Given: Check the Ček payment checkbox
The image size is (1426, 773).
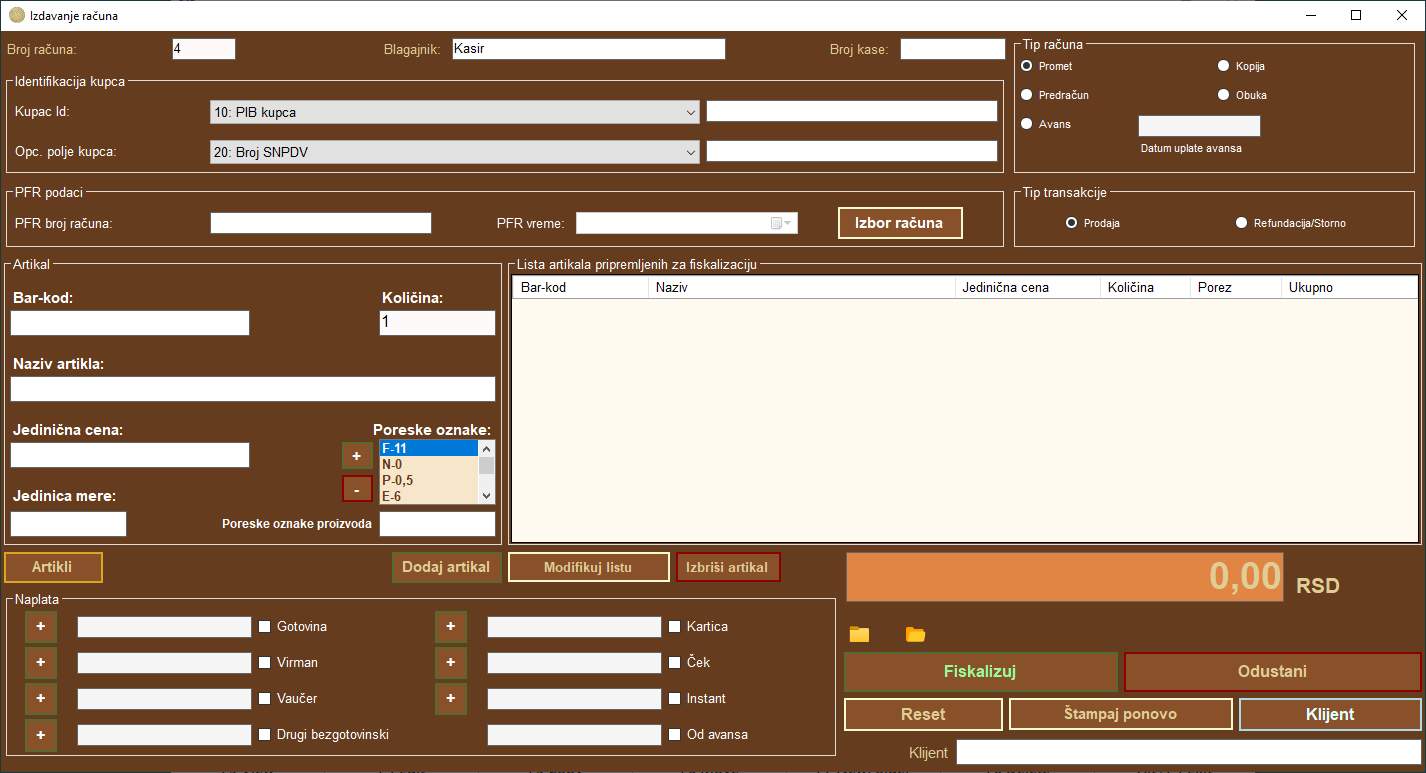Looking at the screenshot, I should tap(675, 663).
